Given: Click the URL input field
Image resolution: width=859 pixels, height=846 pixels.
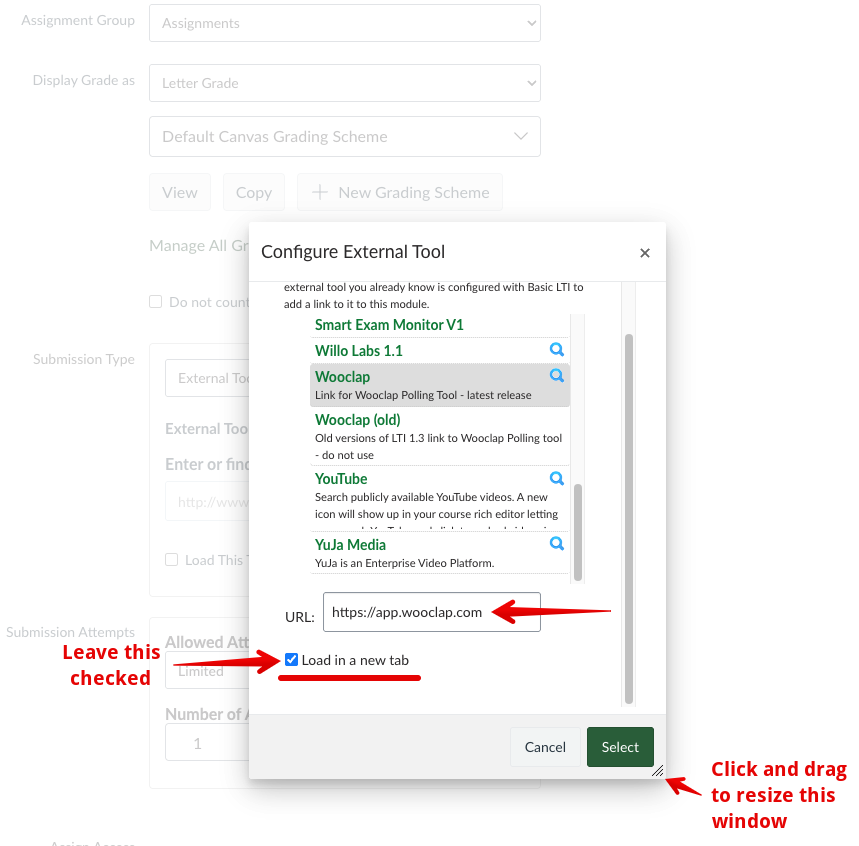Looking at the screenshot, I should pyautogui.click(x=431, y=613).
